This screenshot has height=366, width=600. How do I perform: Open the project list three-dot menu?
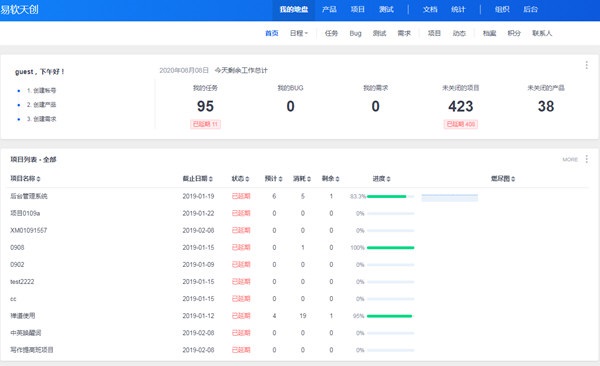point(586,159)
